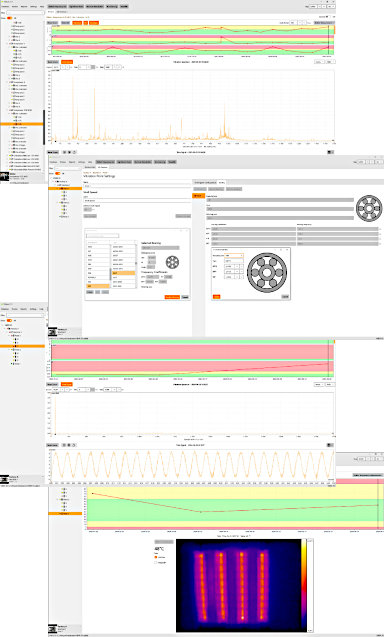Select the orange highlighted tree row in the sine wave window
This screenshot has width=384, height=637.
[22, 346]
